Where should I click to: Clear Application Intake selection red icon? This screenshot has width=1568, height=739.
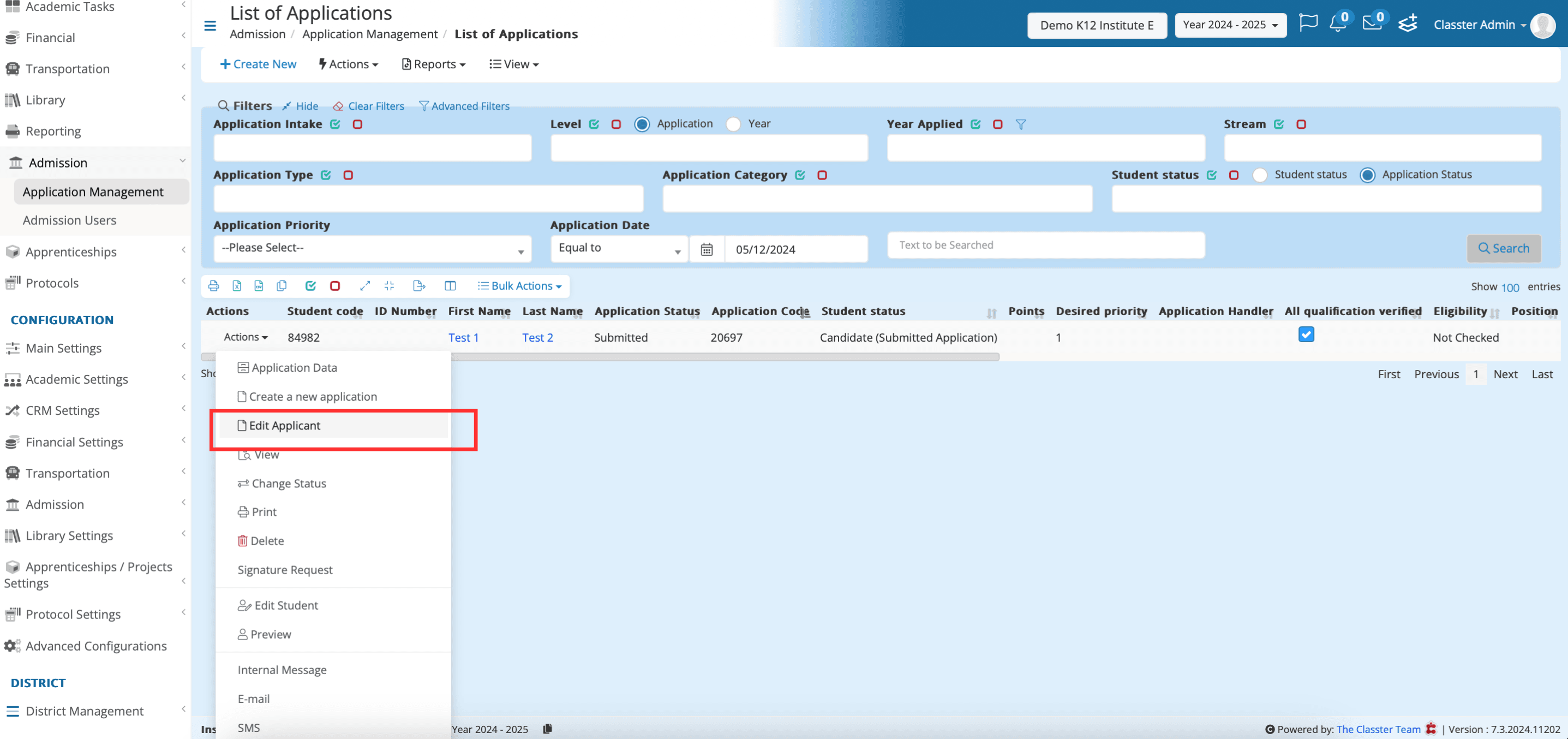(357, 124)
